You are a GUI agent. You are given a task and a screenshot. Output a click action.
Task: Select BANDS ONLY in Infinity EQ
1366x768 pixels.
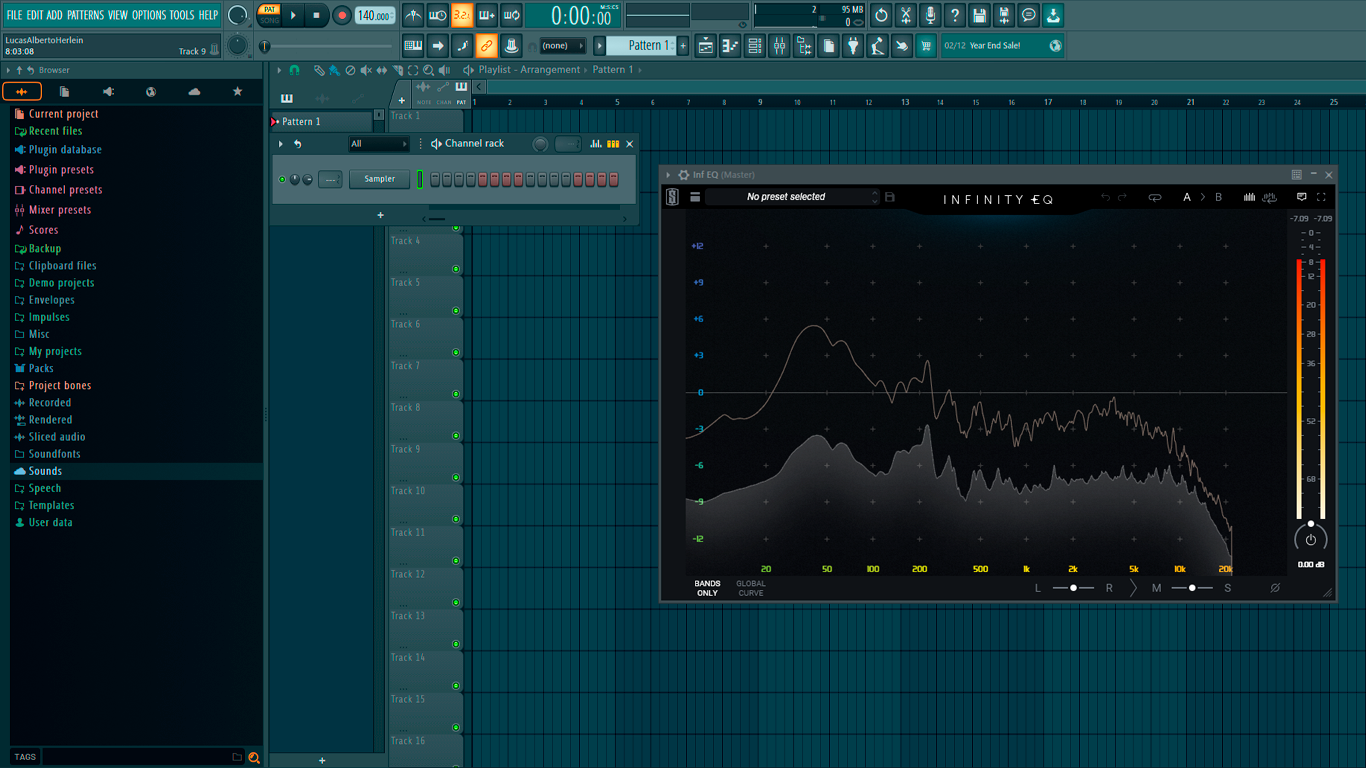click(x=707, y=588)
